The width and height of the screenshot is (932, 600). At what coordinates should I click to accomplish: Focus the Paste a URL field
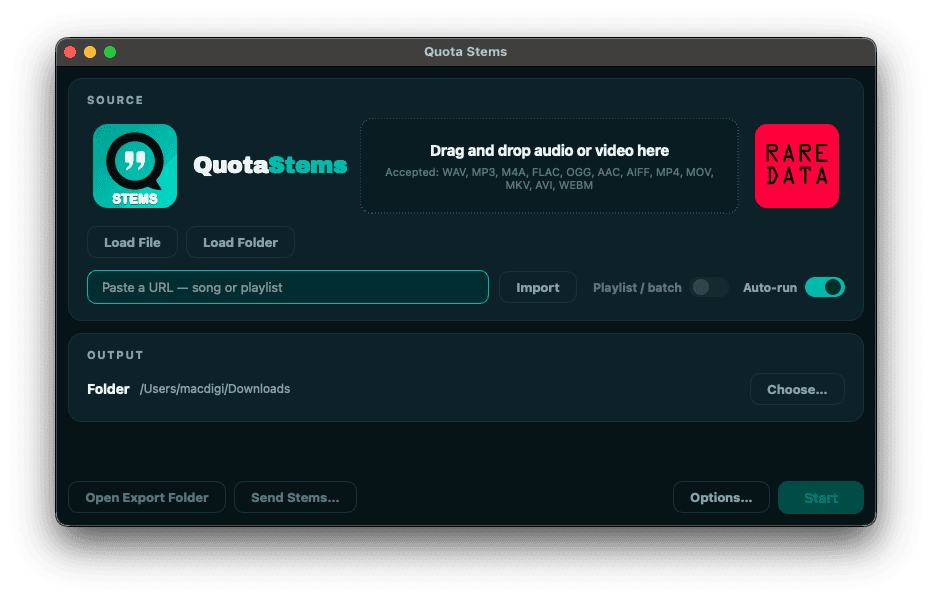coord(288,287)
